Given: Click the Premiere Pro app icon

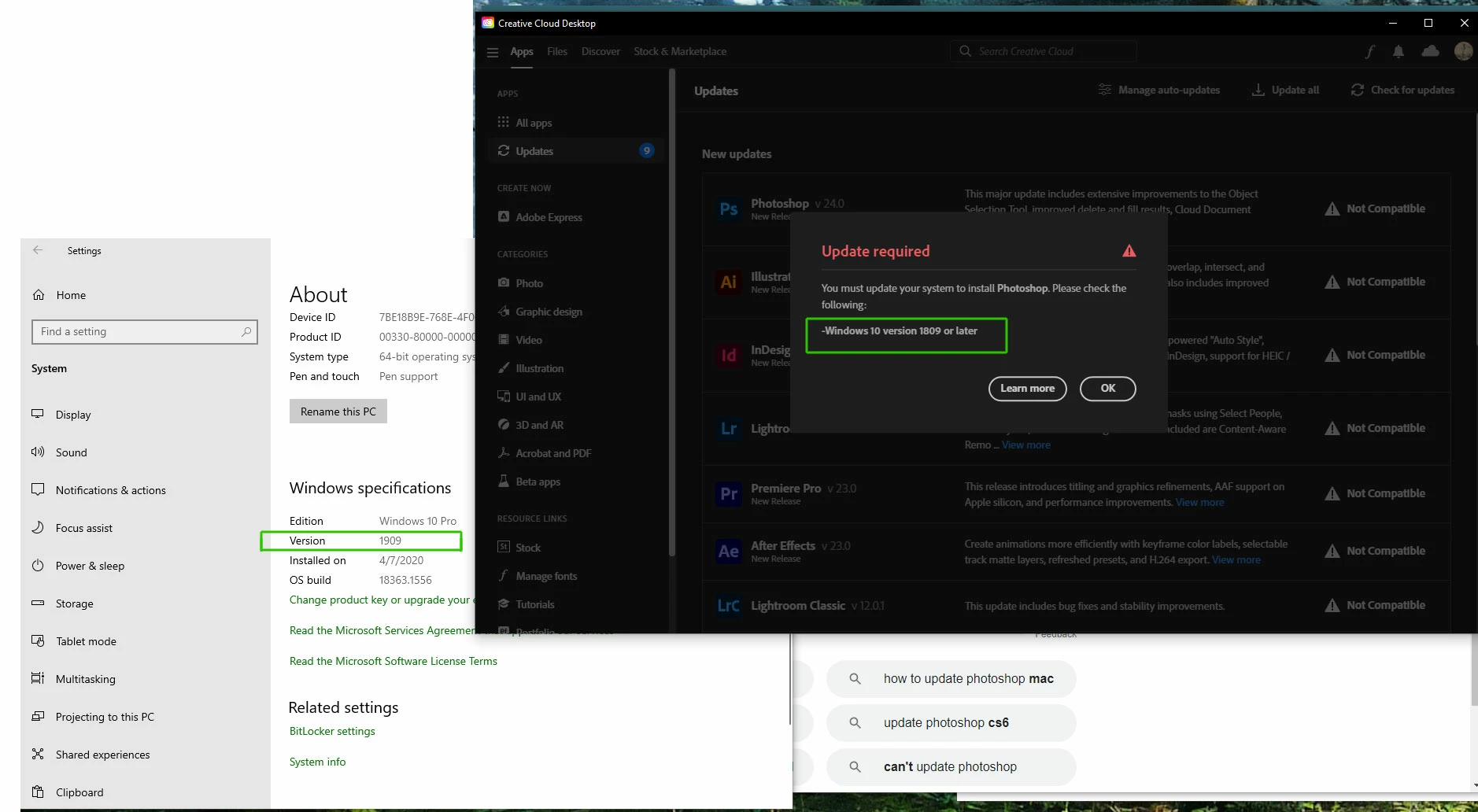Looking at the screenshot, I should [x=729, y=494].
